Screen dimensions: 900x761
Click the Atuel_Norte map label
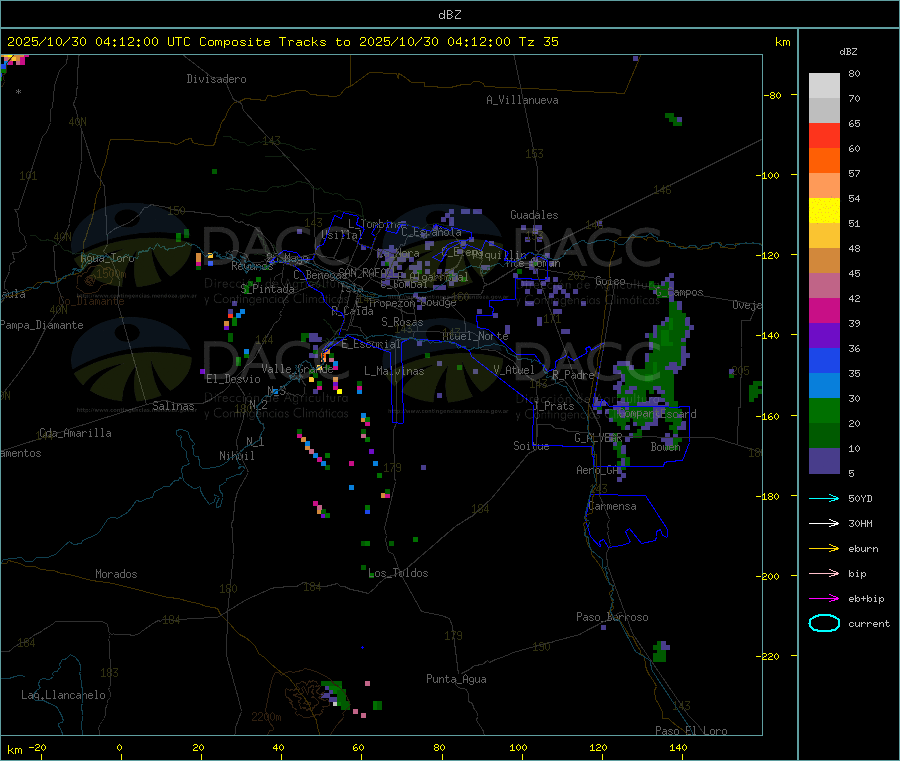(x=475, y=336)
